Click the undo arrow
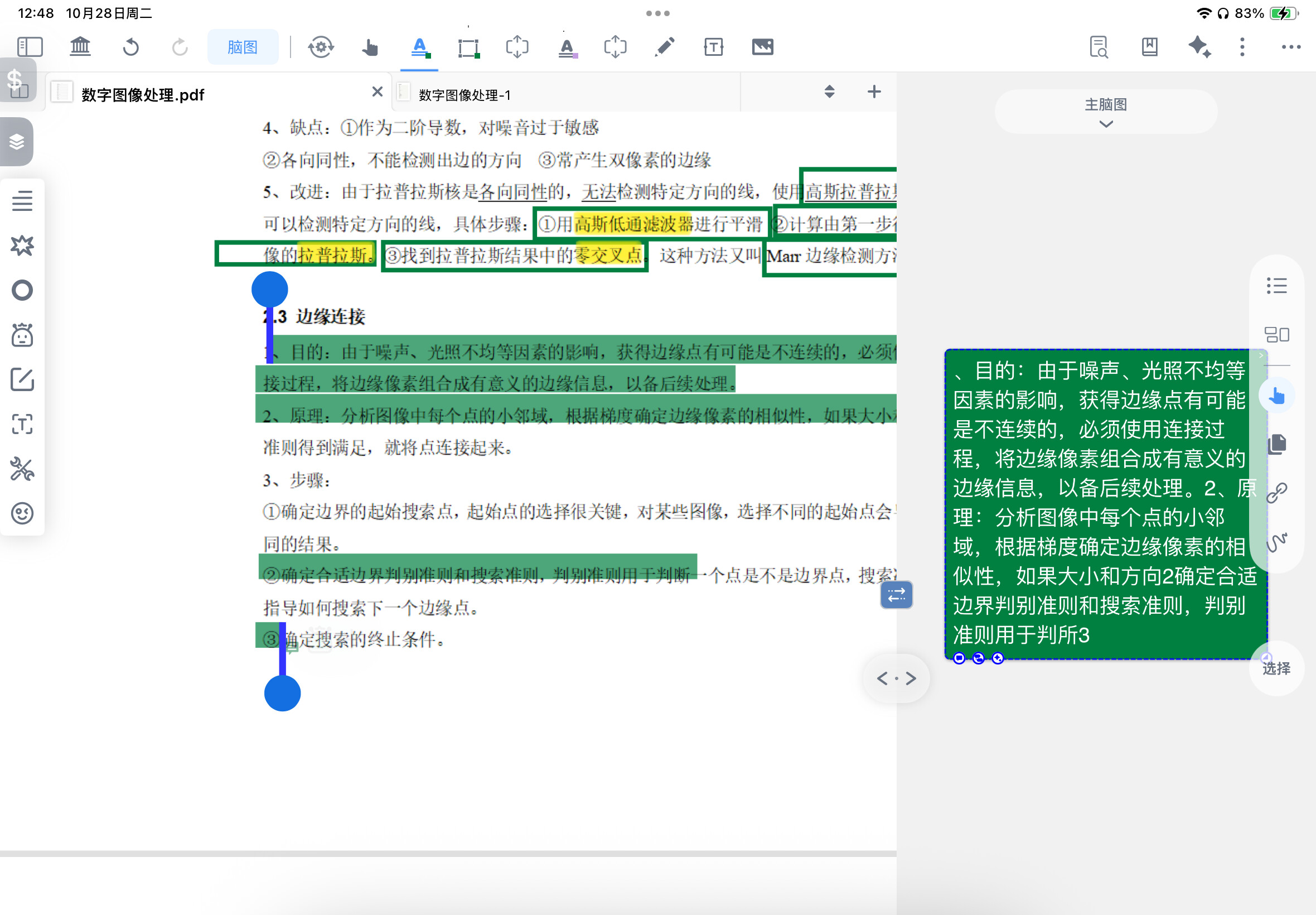The height and width of the screenshot is (915, 1316). (130, 47)
